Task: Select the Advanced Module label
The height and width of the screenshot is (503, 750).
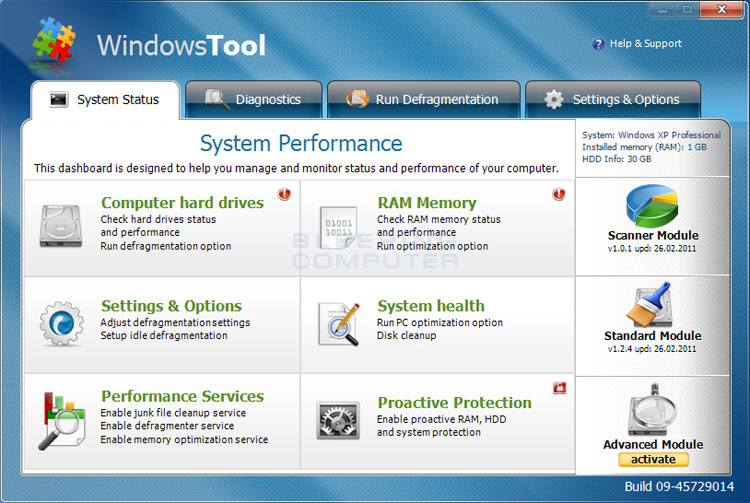Action: (653, 444)
